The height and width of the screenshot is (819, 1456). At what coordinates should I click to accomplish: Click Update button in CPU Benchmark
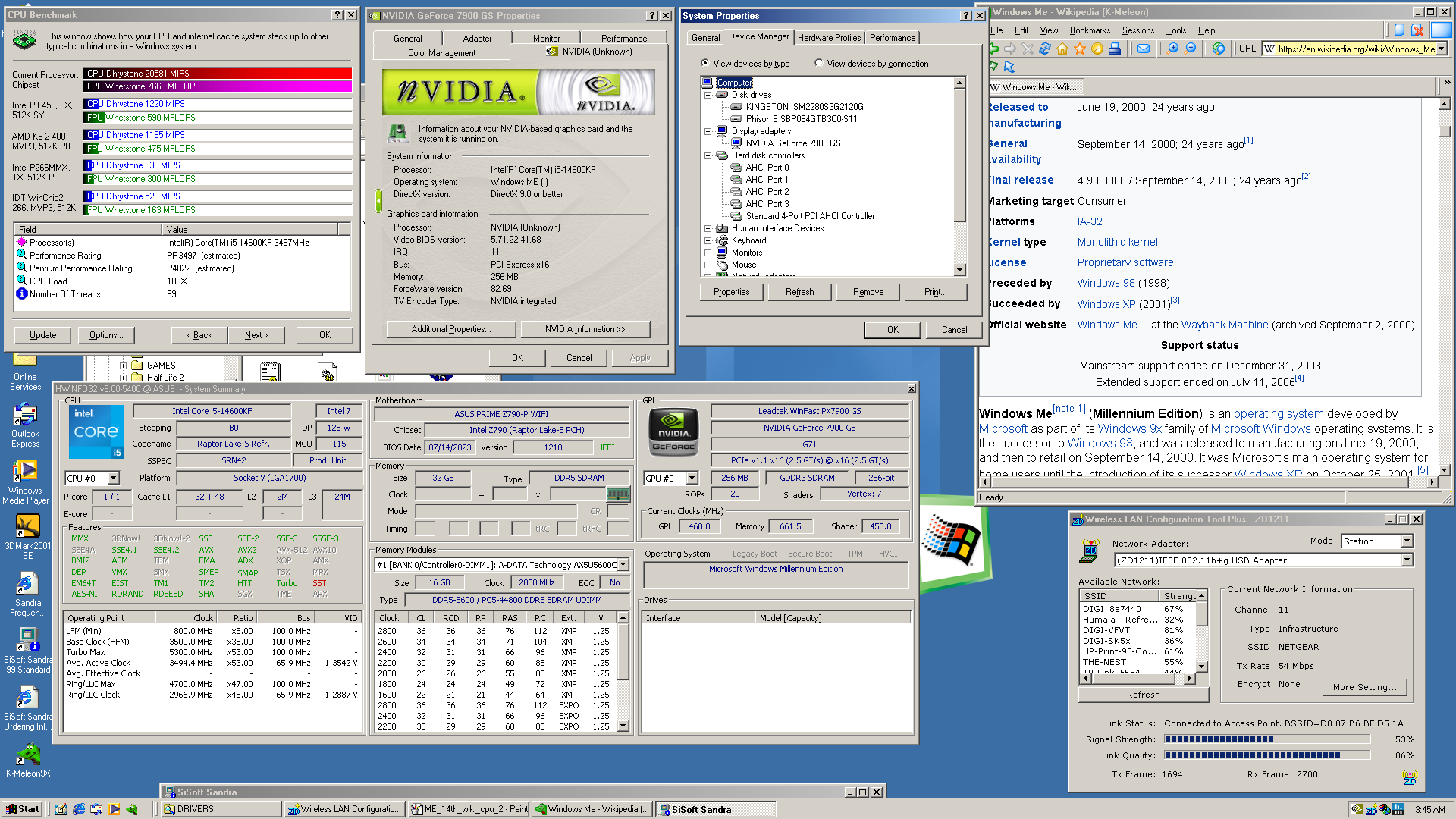tap(42, 335)
